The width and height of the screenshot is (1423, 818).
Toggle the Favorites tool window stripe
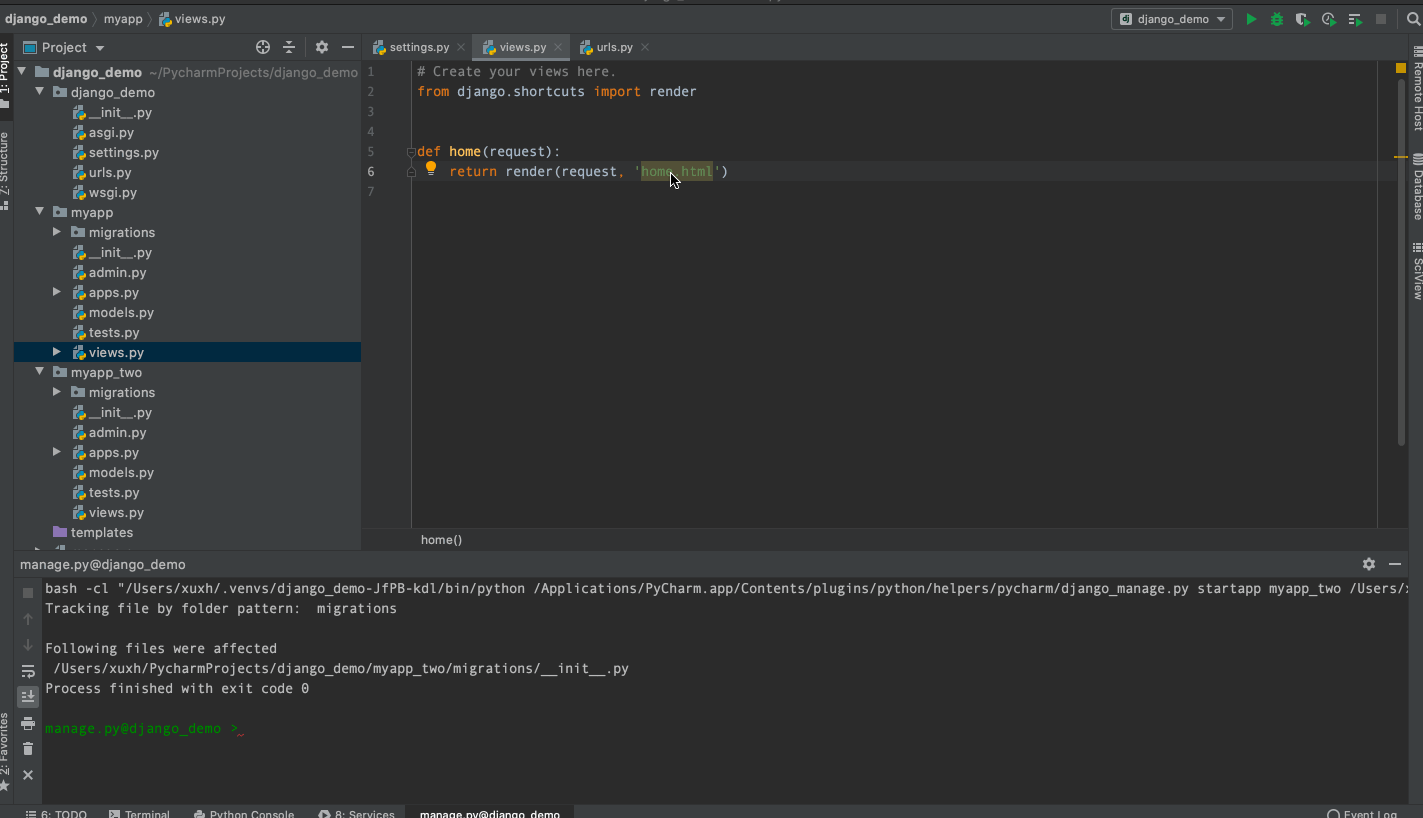[6, 752]
